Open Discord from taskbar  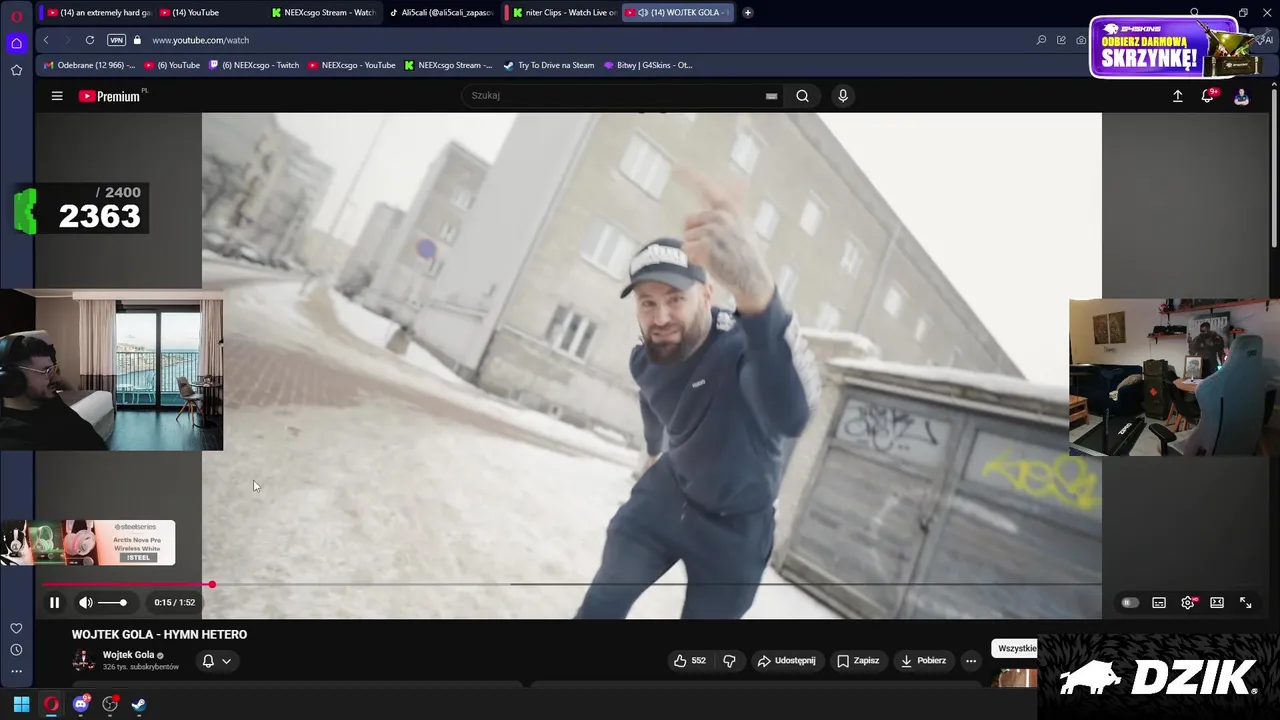point(81,704)
